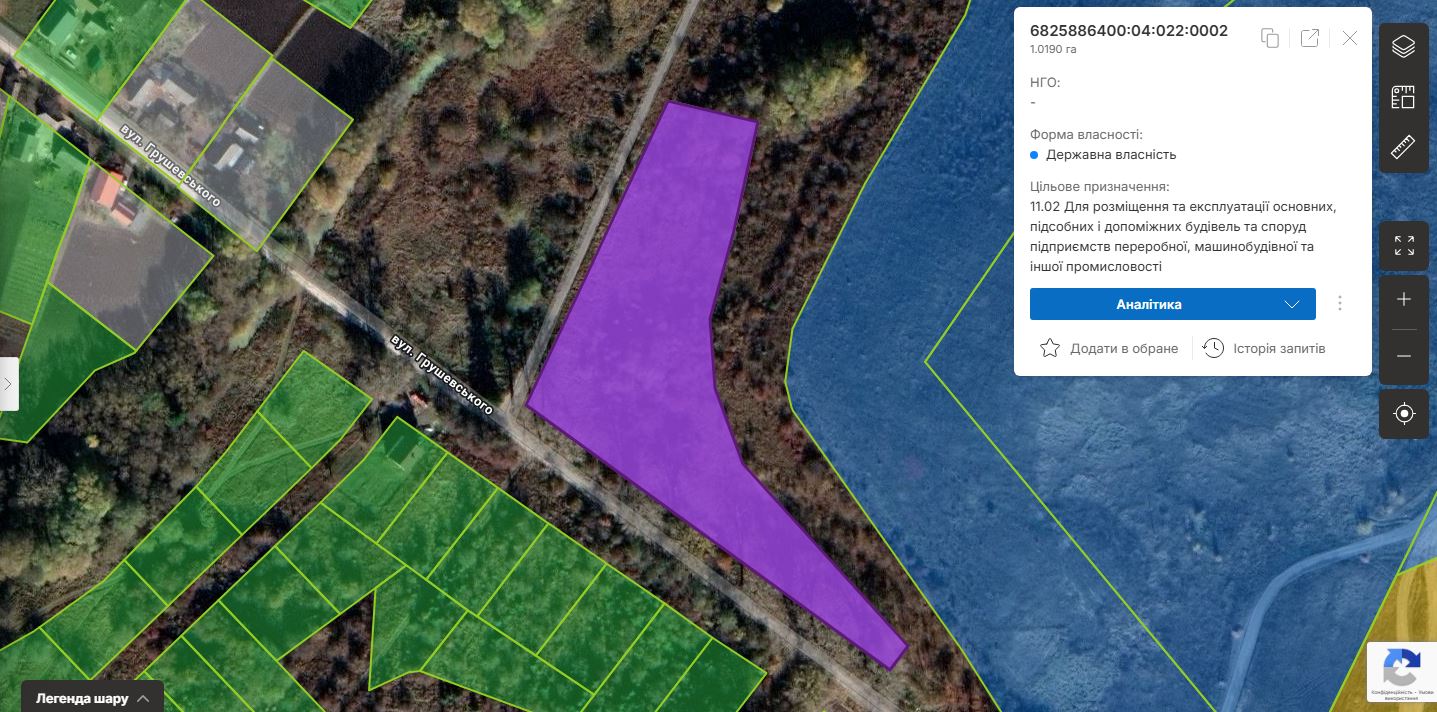
Task: Open the cadastral map tool icon
Action: click(1404, 97)
